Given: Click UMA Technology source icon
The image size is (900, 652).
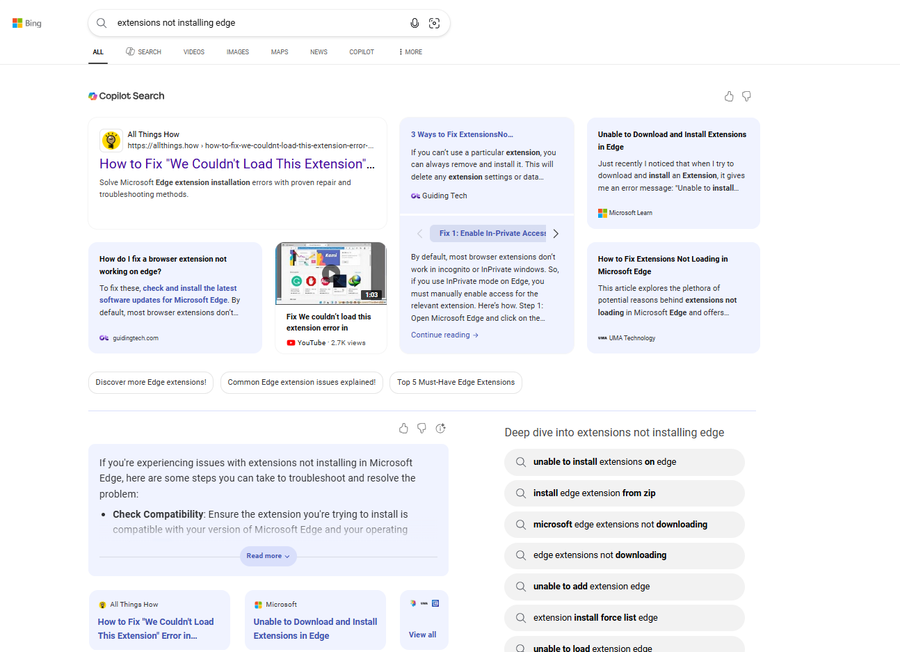Looking at the screenshot, I should pyautogui.click(x=602, y=338).
